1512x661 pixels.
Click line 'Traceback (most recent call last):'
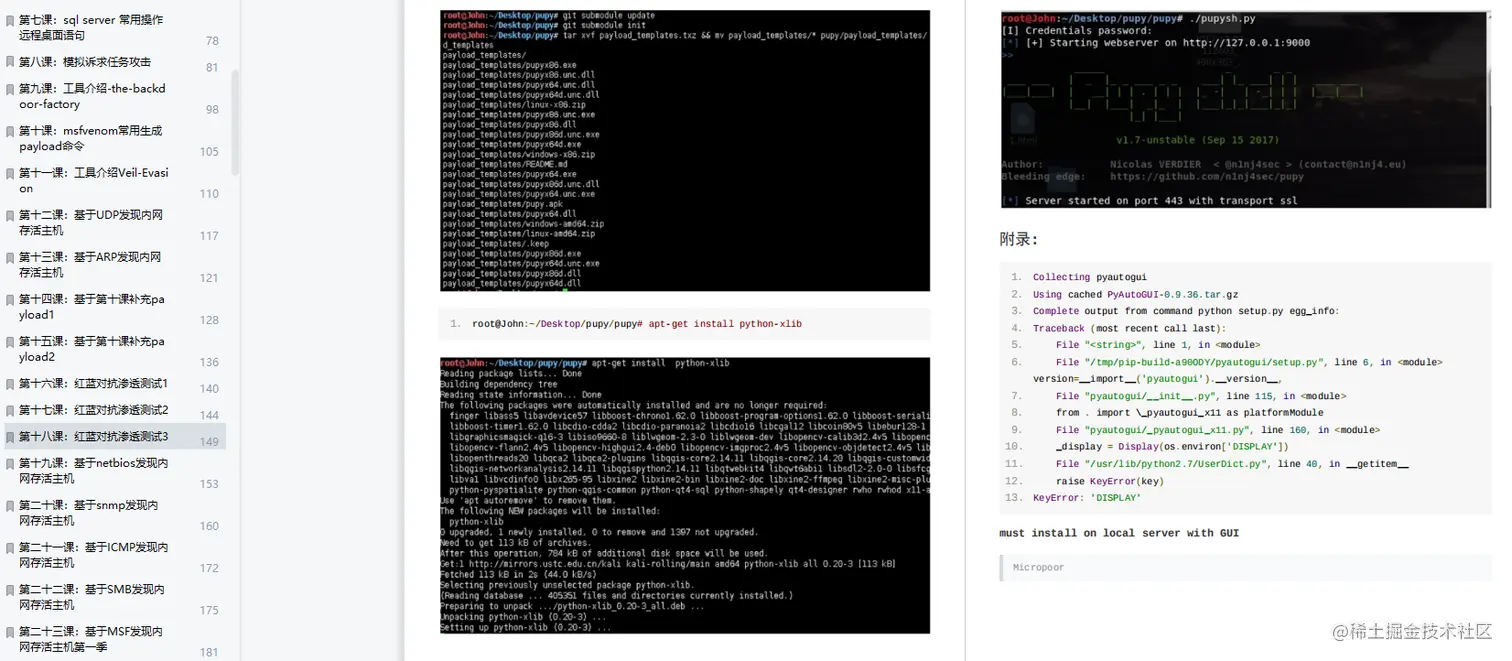tap(1129, 328)
